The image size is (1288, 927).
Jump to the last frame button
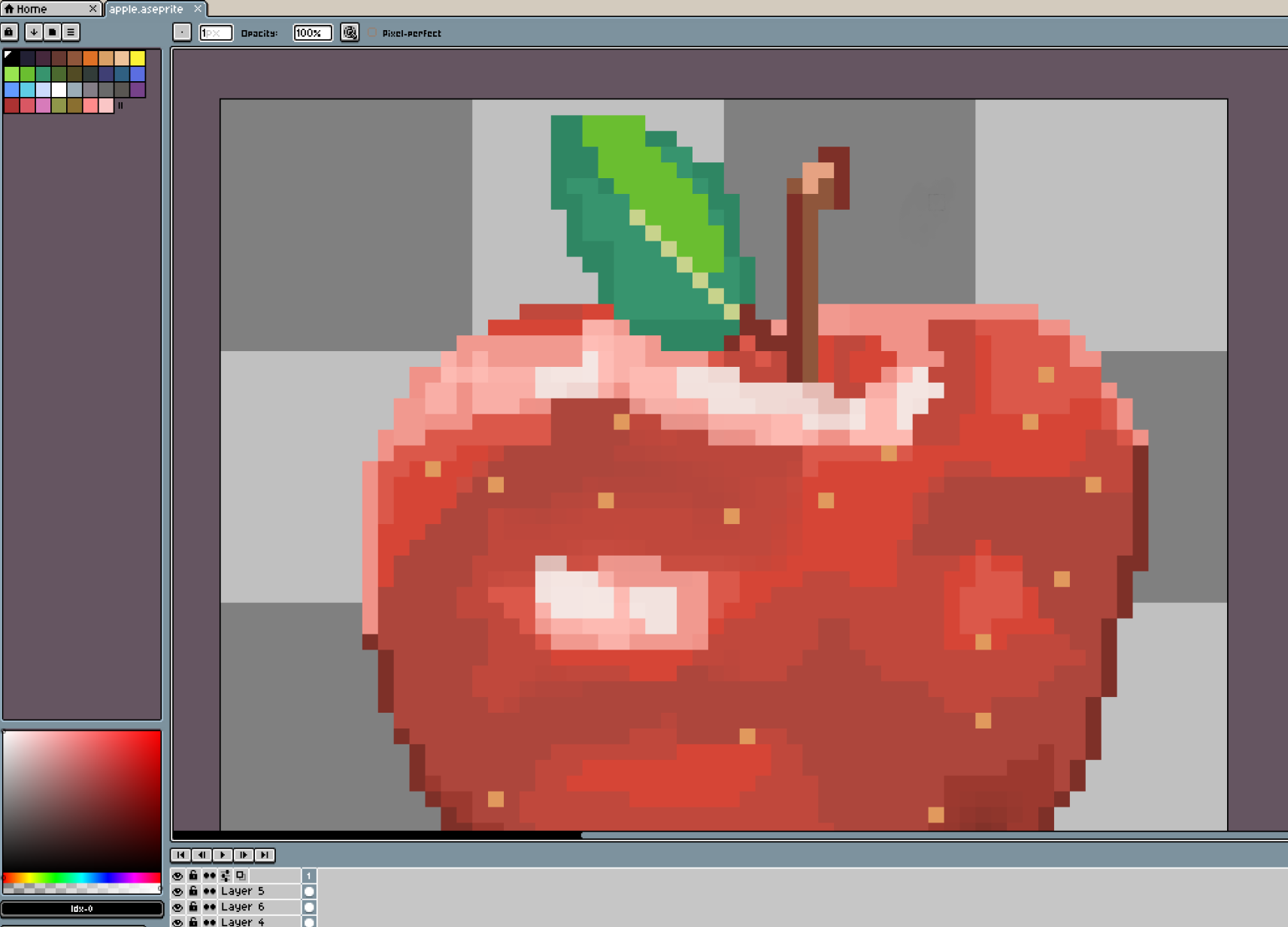265,855
